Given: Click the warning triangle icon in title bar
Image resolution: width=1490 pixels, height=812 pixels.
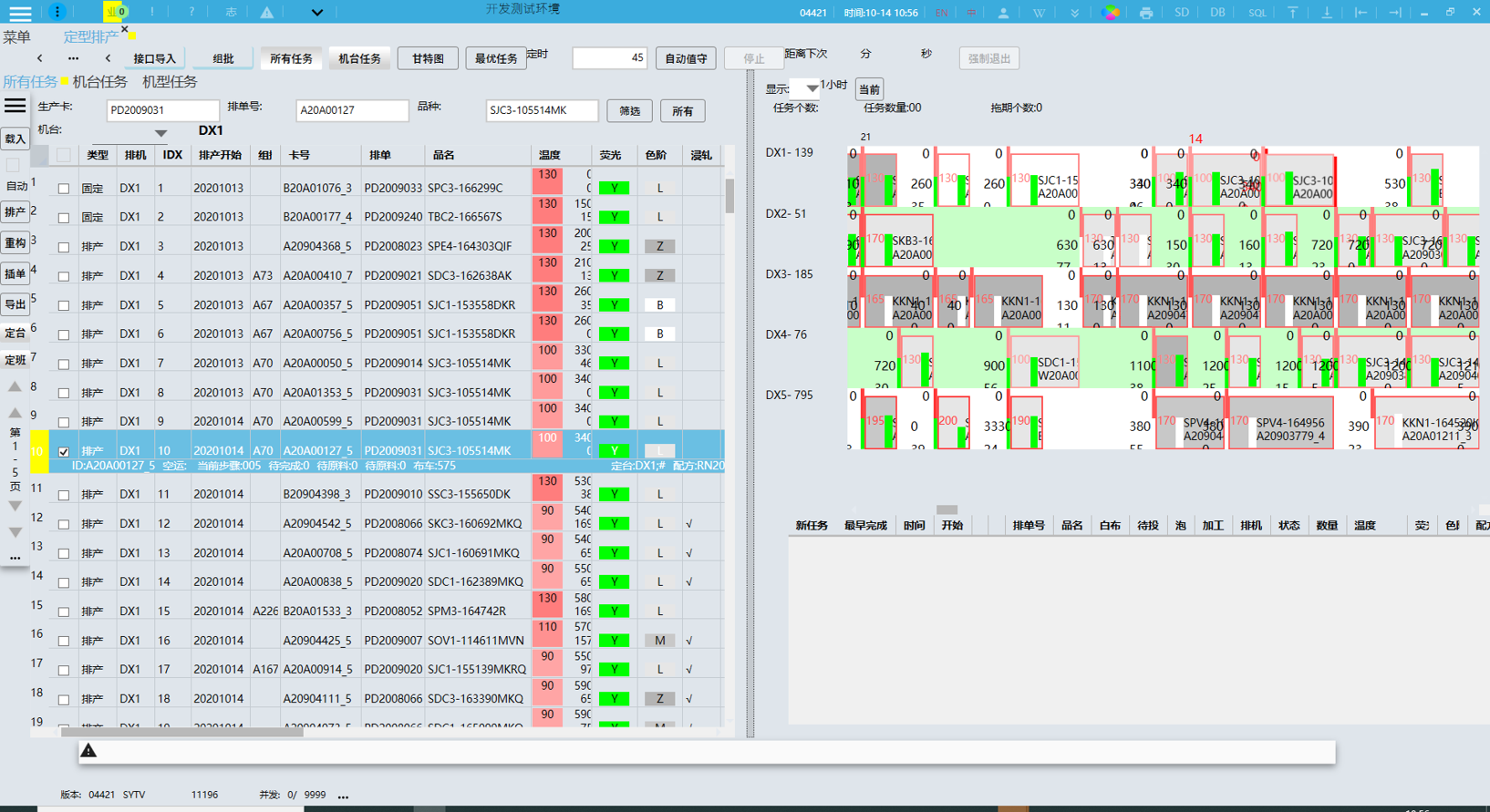Looking at the screenshot, I should tap(267, 12).
